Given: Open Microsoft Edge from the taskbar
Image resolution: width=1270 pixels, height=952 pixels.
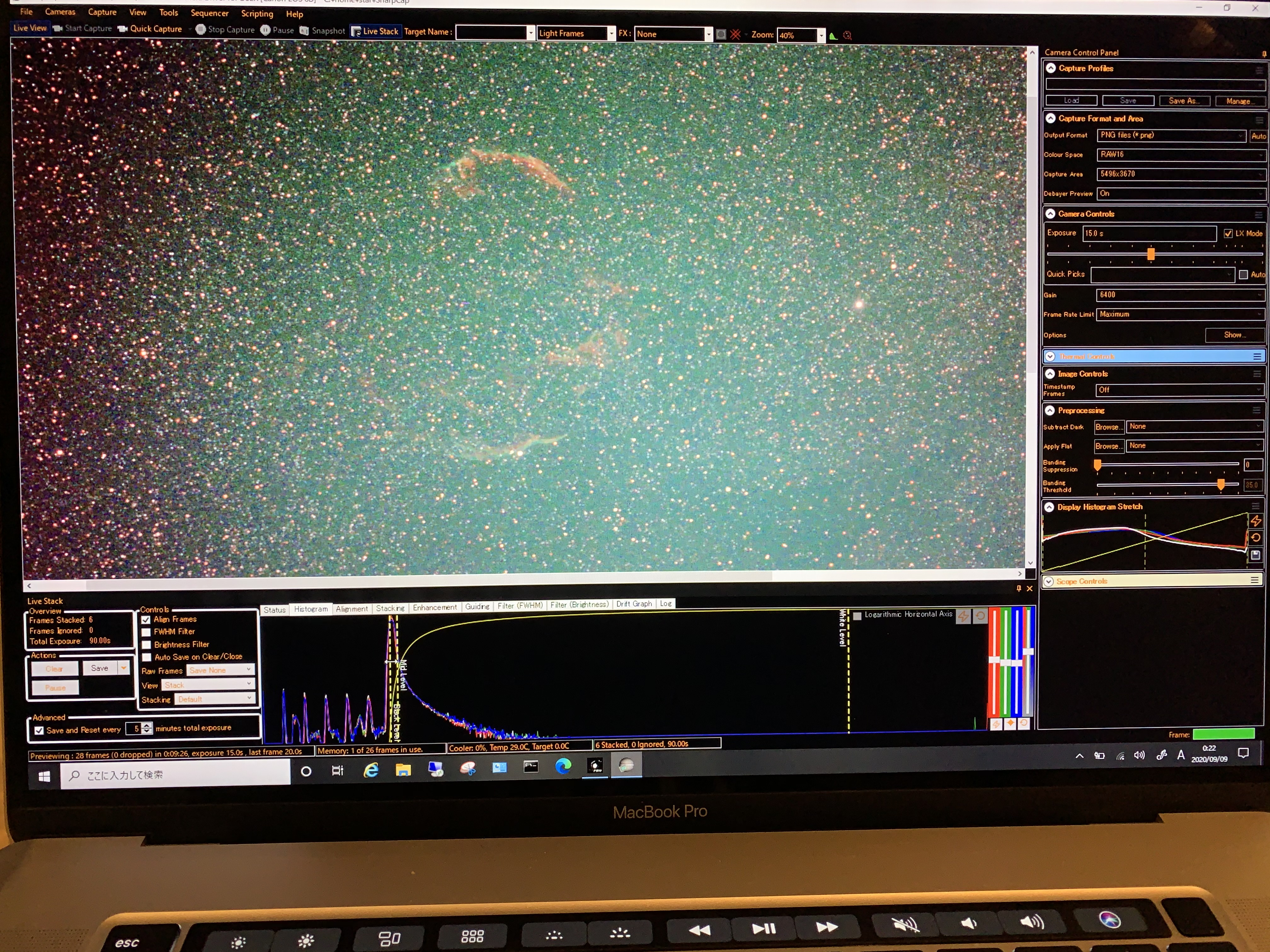Looking at the screenshot, I should coord(563,766).
